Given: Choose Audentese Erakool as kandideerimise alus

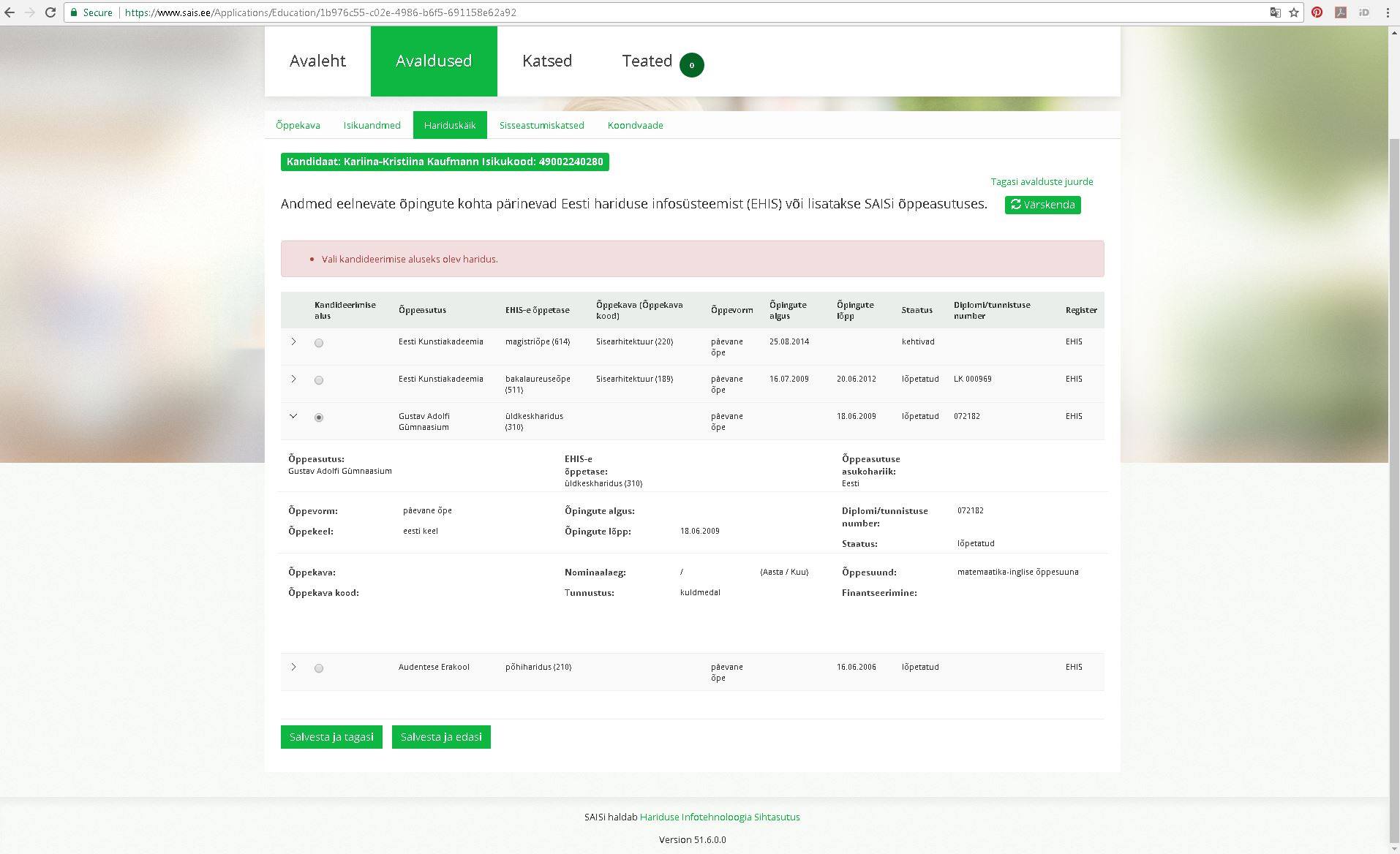Looking at the screenshot, I should [x=319, y=668].
